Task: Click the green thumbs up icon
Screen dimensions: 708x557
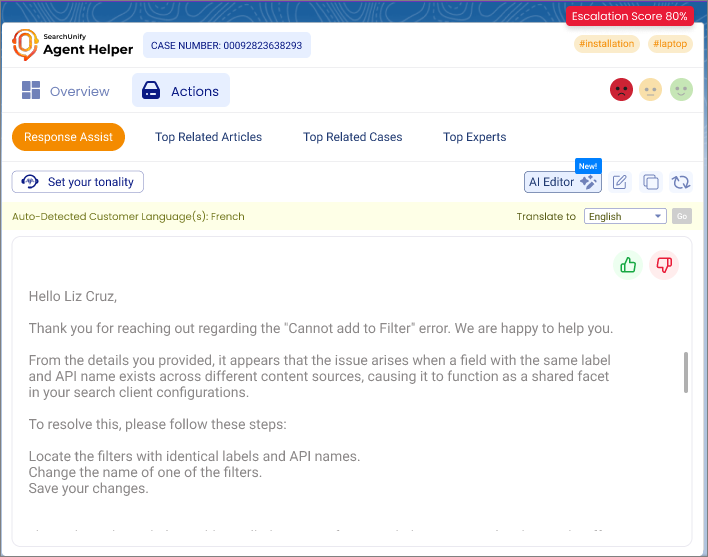Action: 628,265
